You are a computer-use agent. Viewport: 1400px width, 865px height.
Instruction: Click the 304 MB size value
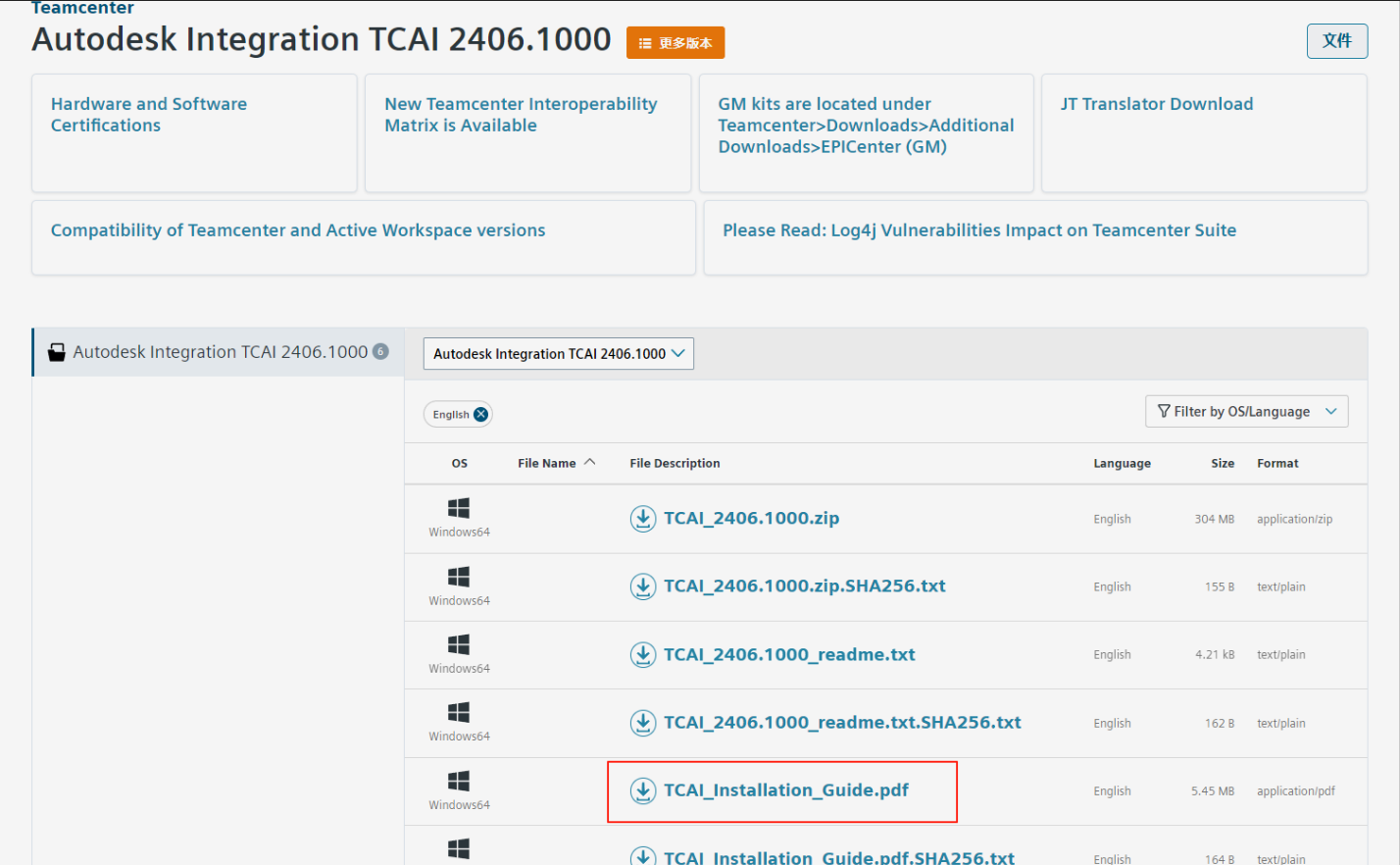click(1214, 519)
